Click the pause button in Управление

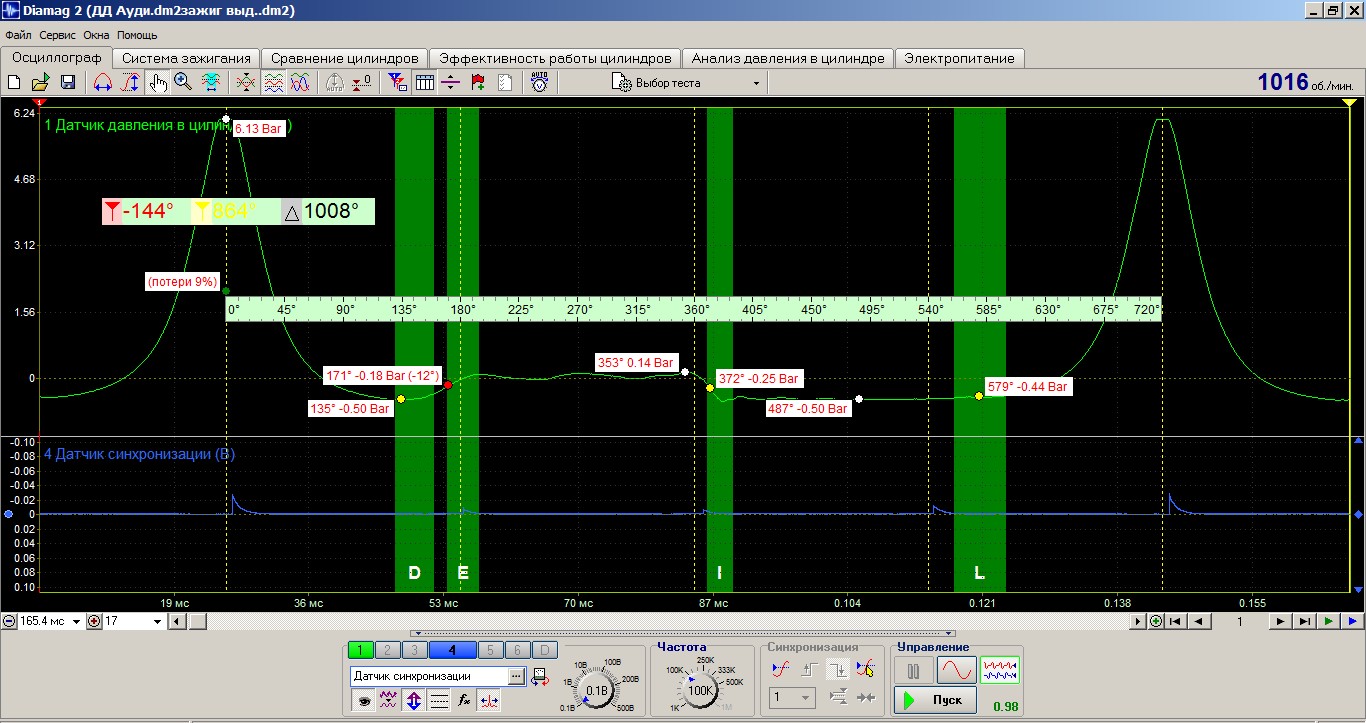(914, 670)
